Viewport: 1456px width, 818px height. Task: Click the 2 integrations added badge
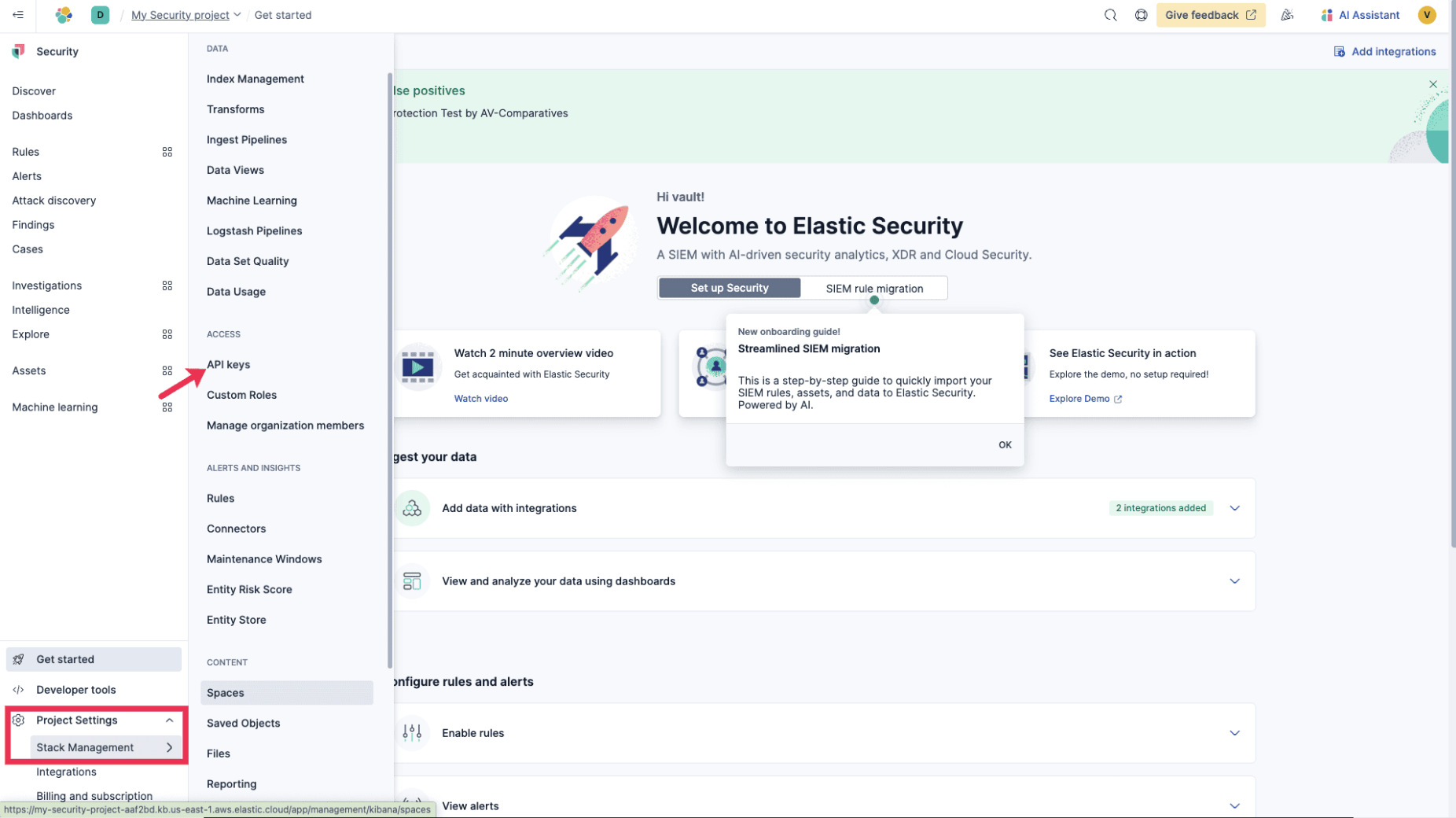pos(1160,508)
